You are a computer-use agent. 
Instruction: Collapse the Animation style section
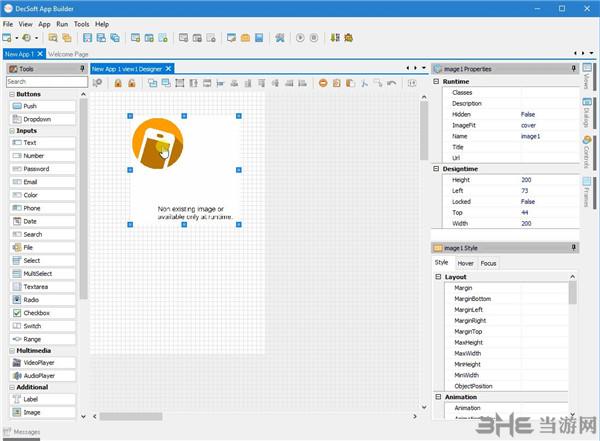coord(438,397)
